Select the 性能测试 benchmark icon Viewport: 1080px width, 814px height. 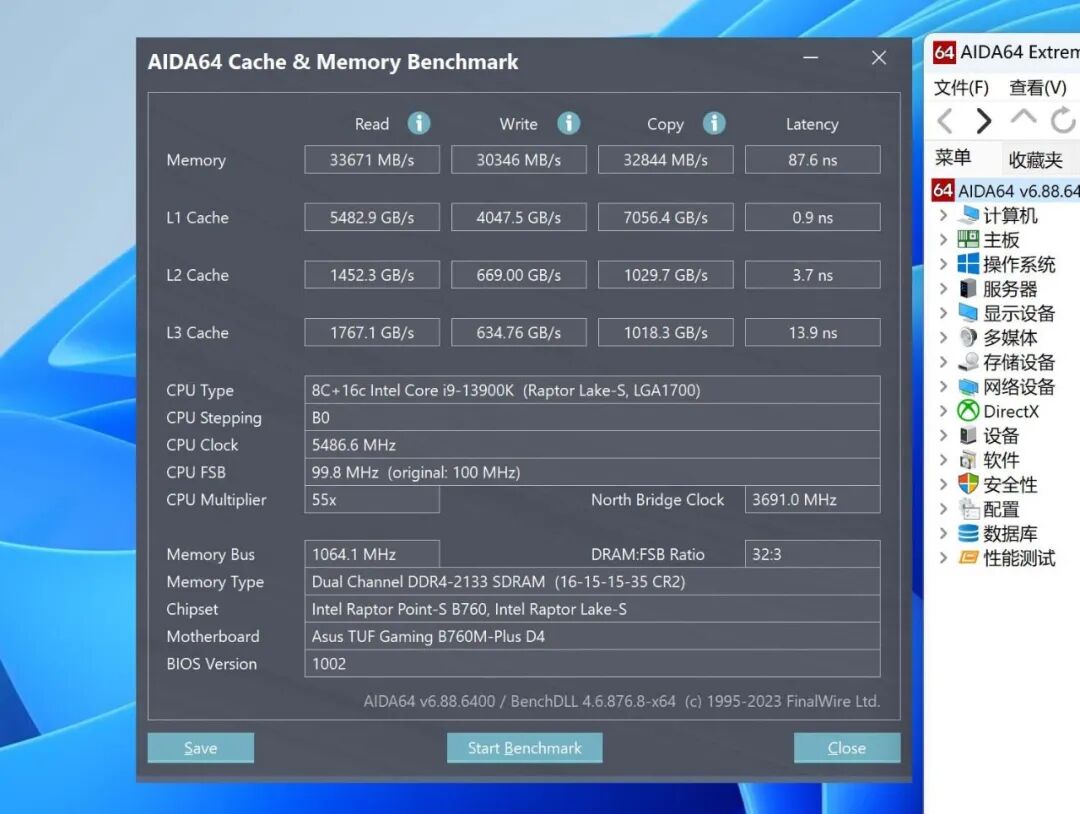(x=968, y=558)
